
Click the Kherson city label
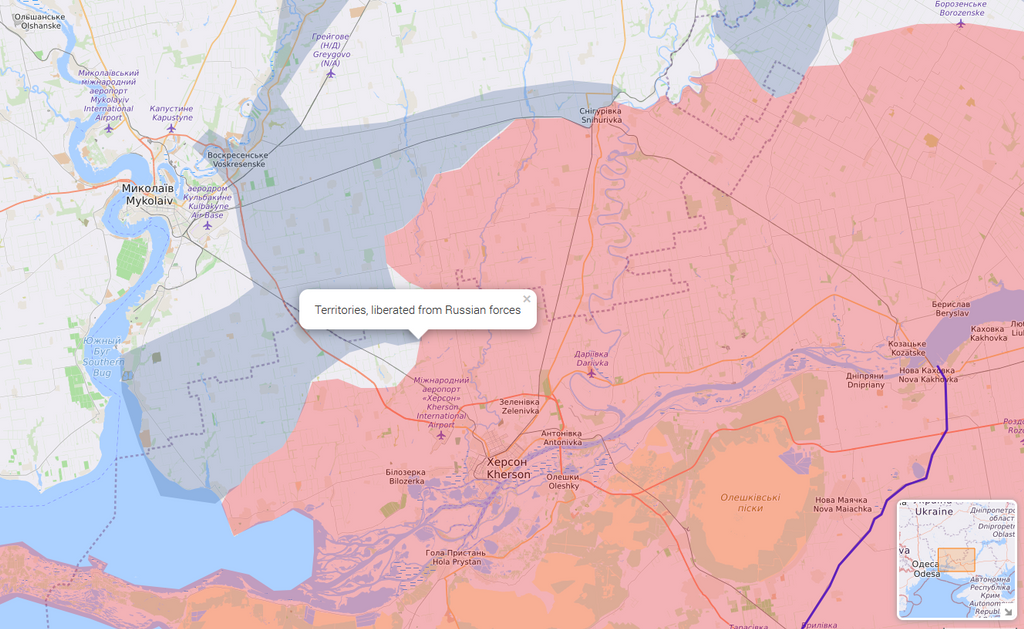(507, 468)
